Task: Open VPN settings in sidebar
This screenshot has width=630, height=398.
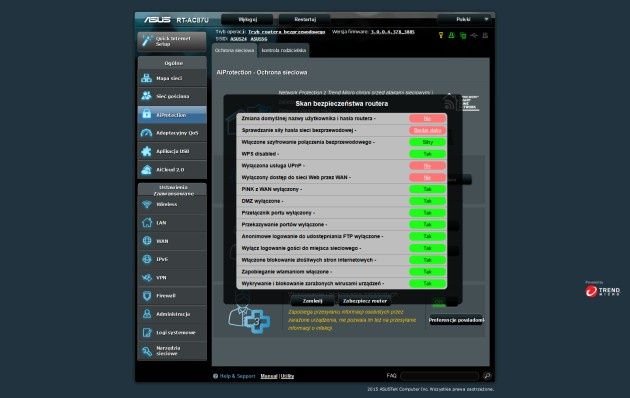Action: click(x=172, y=278)
